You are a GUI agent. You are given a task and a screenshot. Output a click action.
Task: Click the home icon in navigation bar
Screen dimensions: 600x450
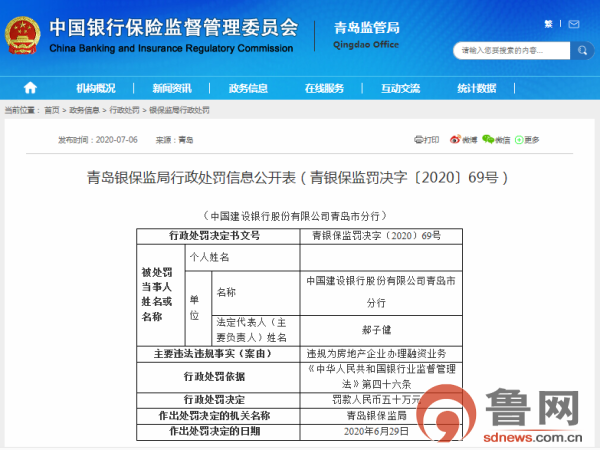pos(30,88)
